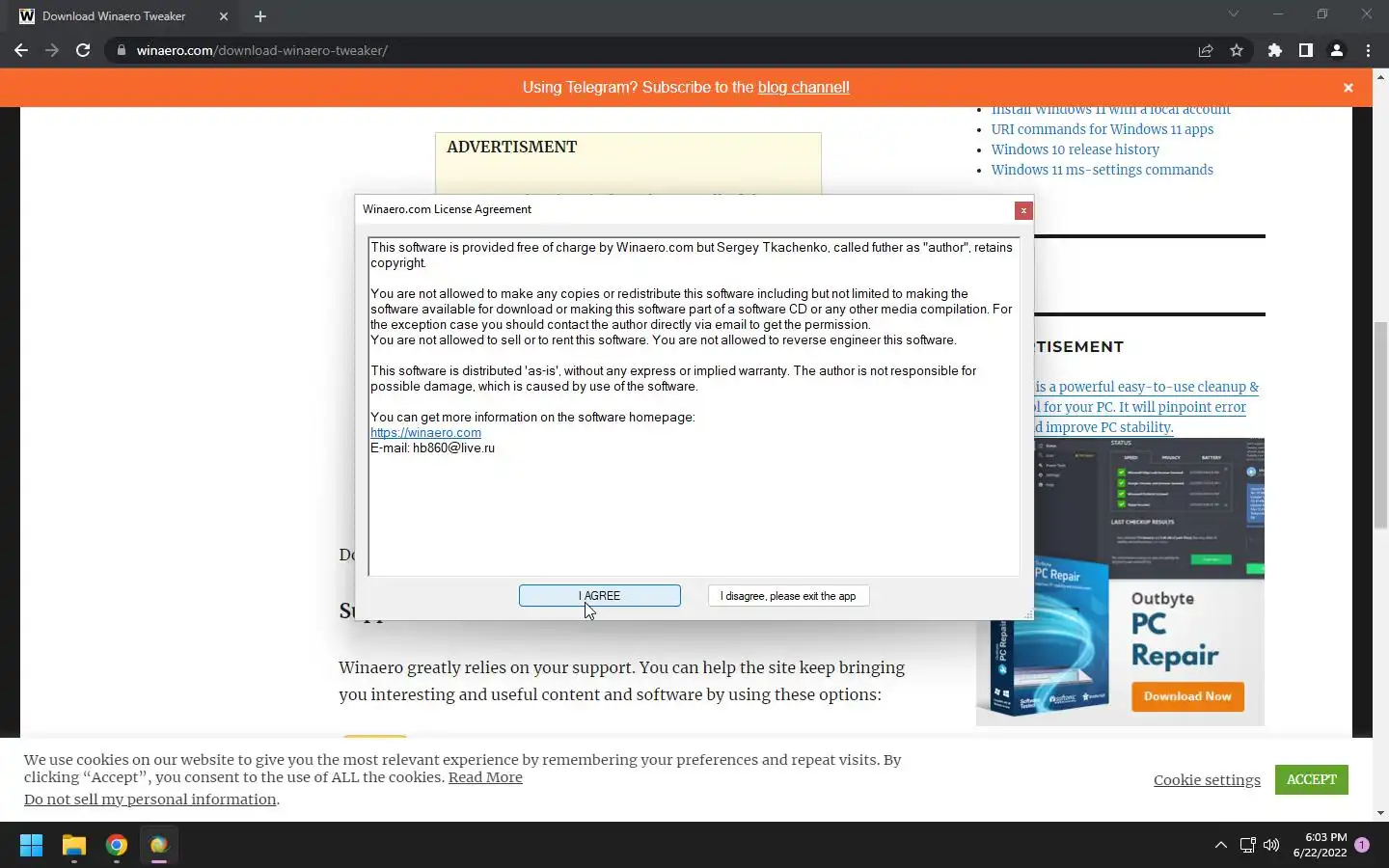The image size is (1389, 868).
Task: Open the Chrome profile icon
Action: click(1337, 50)
